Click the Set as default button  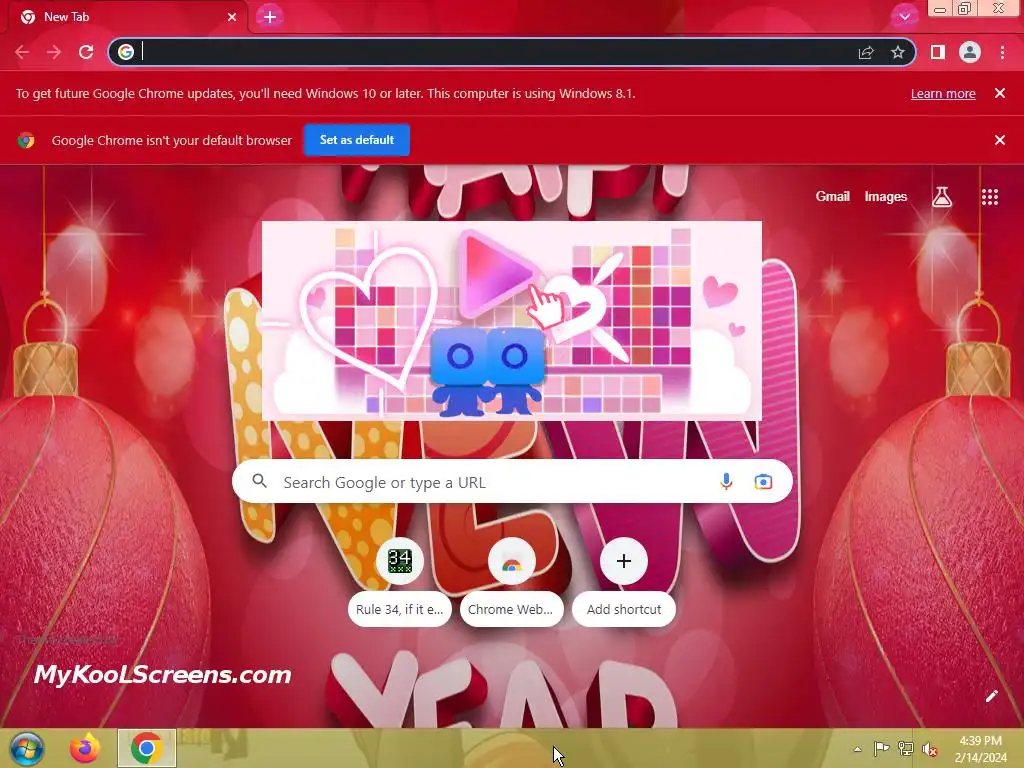357,140
